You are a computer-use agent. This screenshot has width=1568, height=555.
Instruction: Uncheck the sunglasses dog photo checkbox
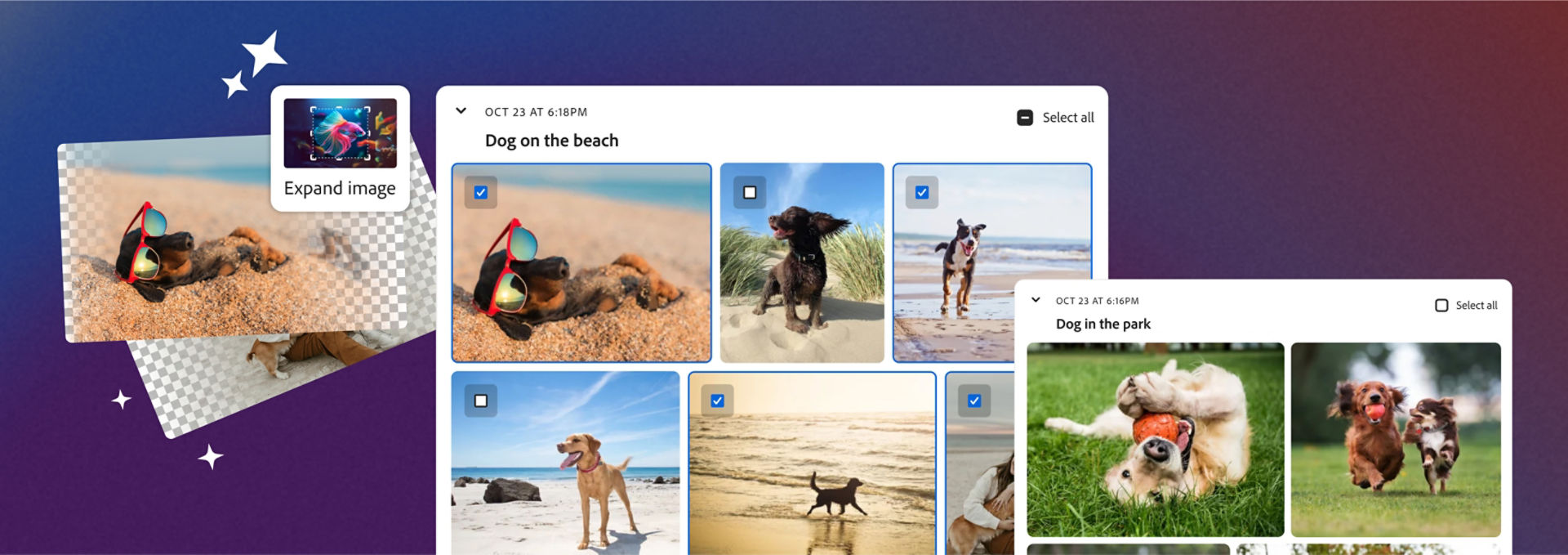[x=481, y=193]
